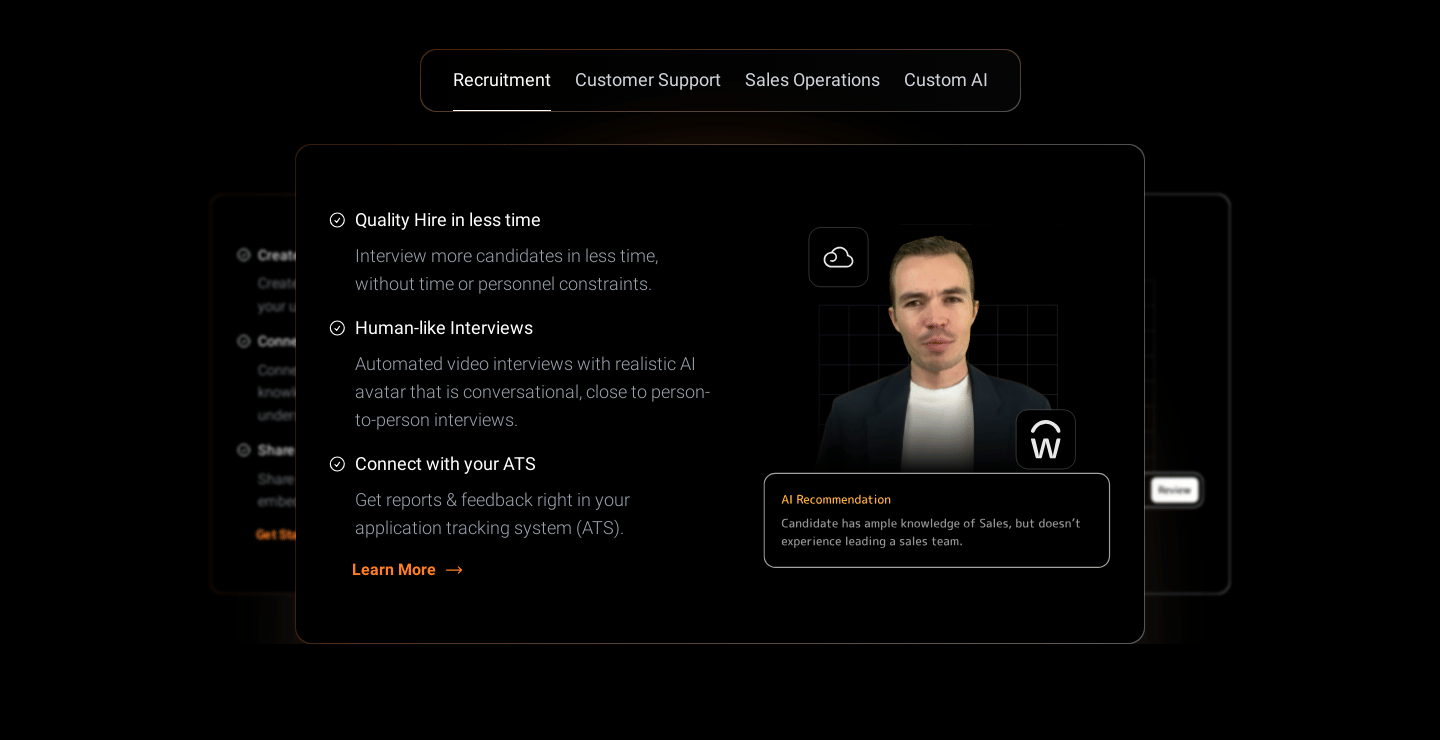Click check icon beside Quality Hire in less time
Image resolution: width=1440 pixels, height=740 pixels.
pos(337,220)
